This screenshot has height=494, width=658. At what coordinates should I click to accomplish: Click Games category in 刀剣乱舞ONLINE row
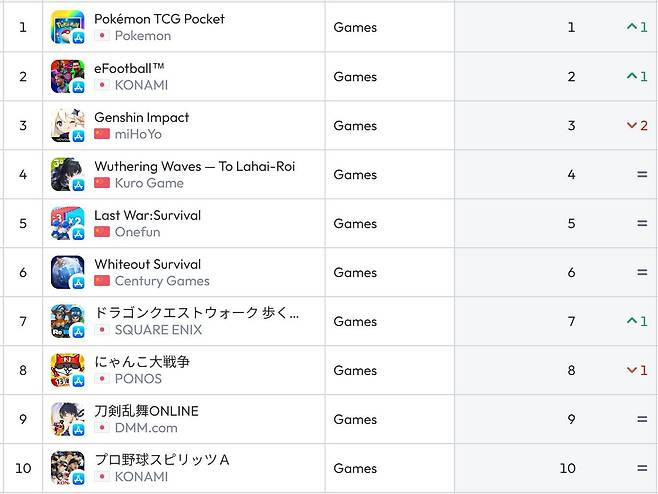coord(355,419)
